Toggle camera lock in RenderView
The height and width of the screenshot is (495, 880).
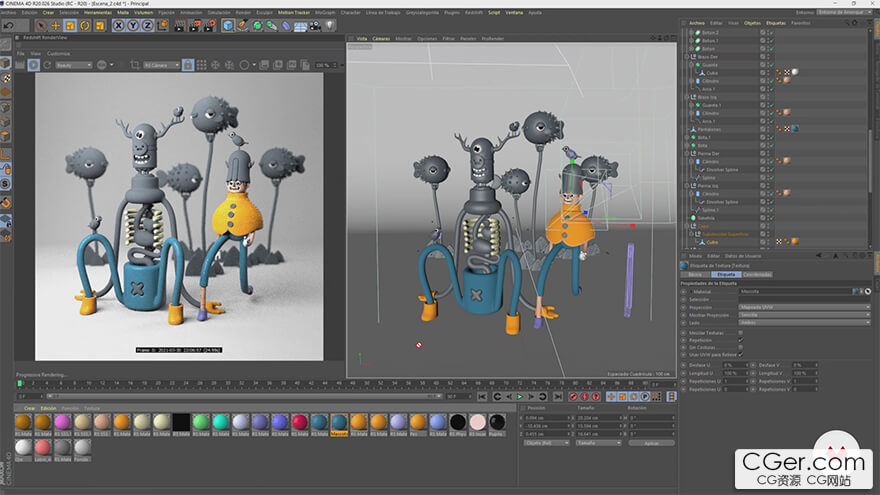point(188,65)
